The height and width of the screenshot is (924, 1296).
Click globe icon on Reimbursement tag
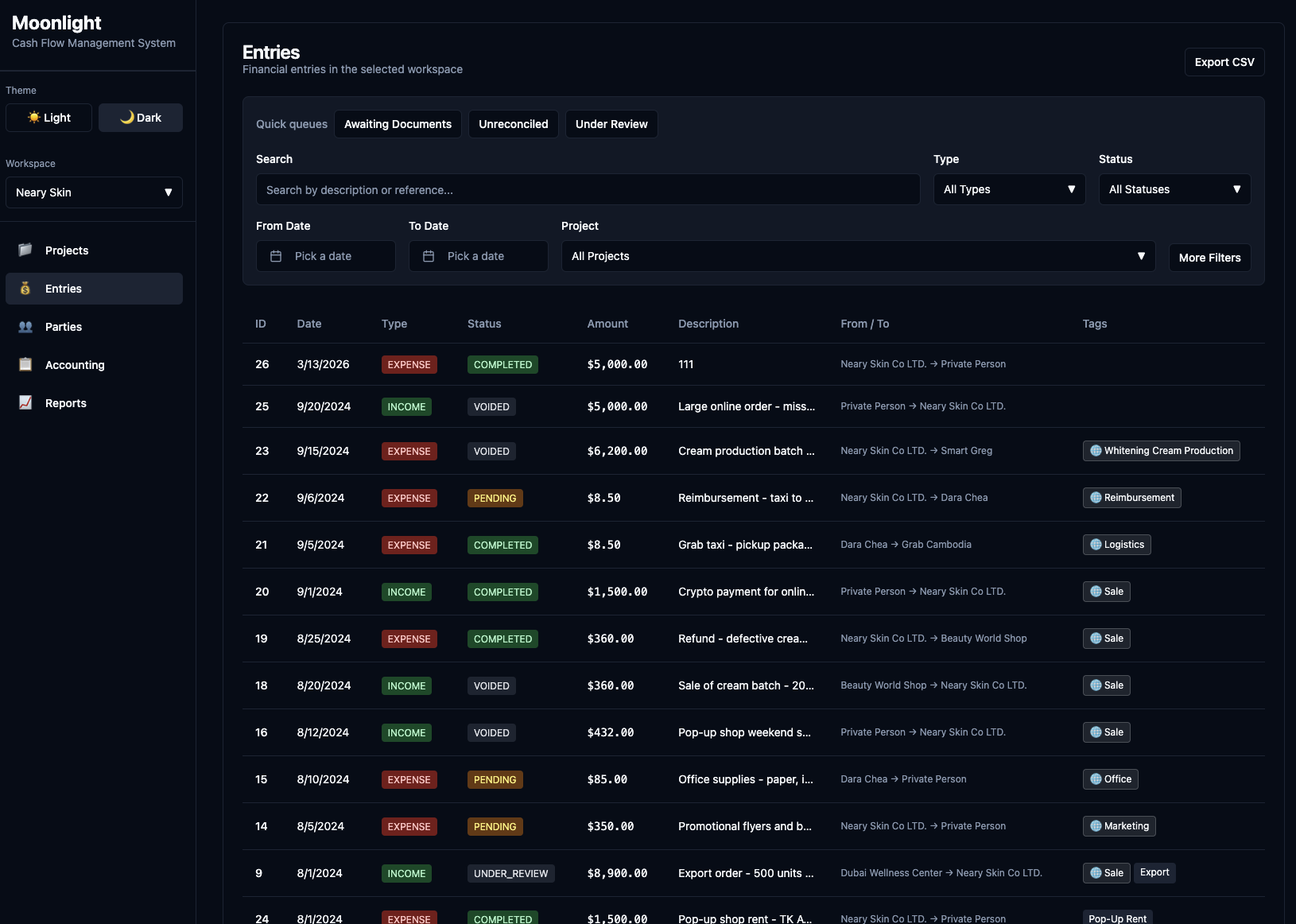coord(1096,498)
